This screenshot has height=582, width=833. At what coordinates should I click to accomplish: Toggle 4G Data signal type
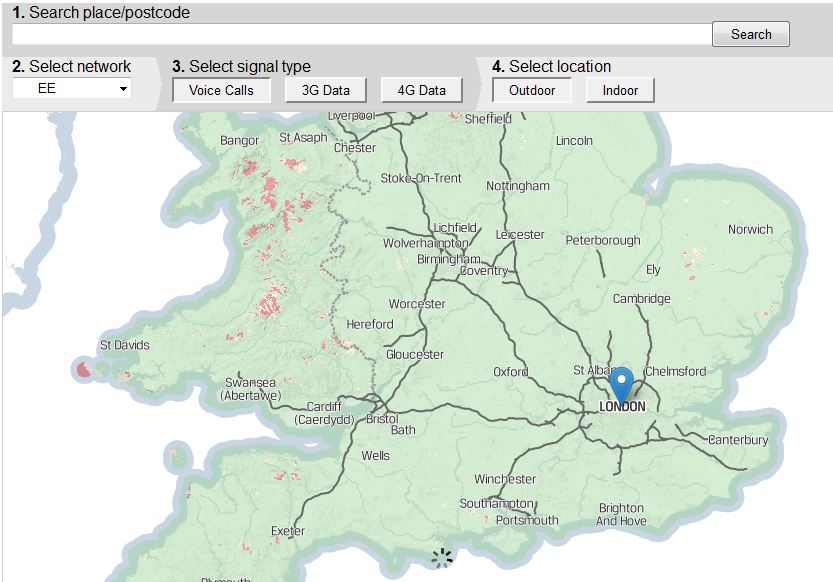coord(421,90)
